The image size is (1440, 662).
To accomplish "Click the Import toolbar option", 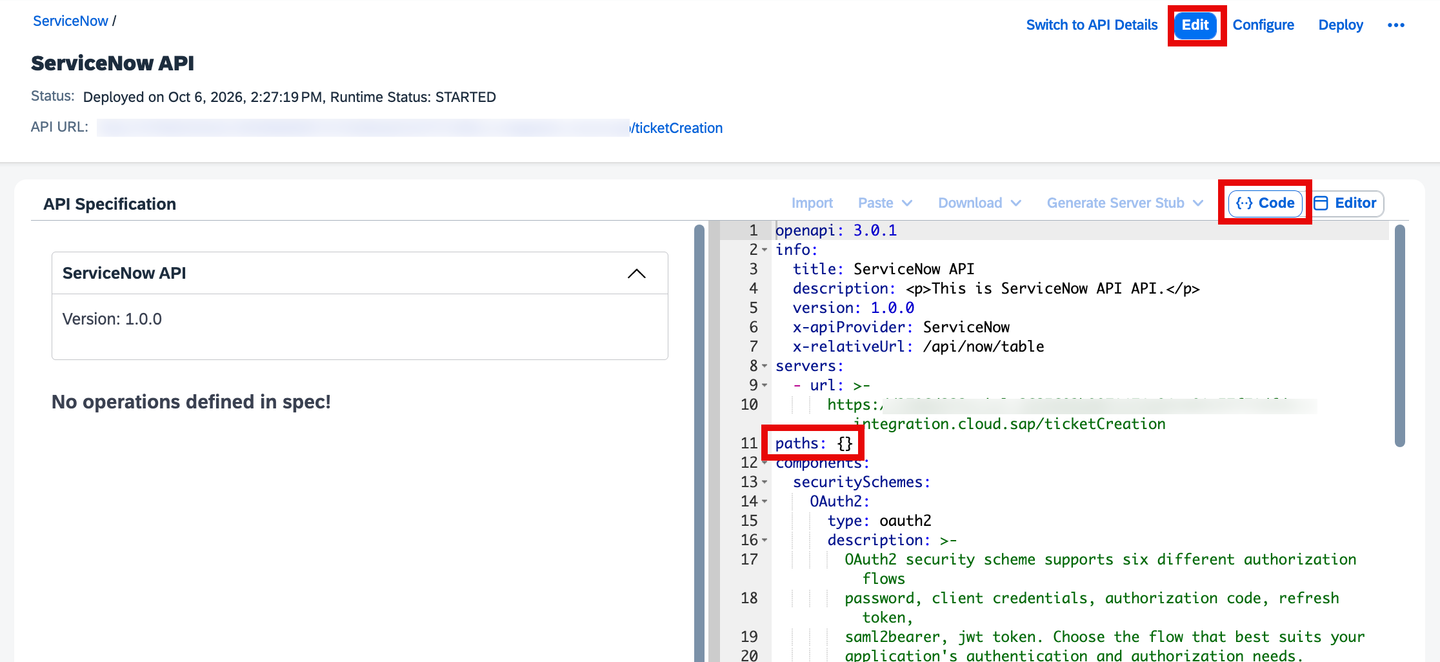I will [812, 203].
